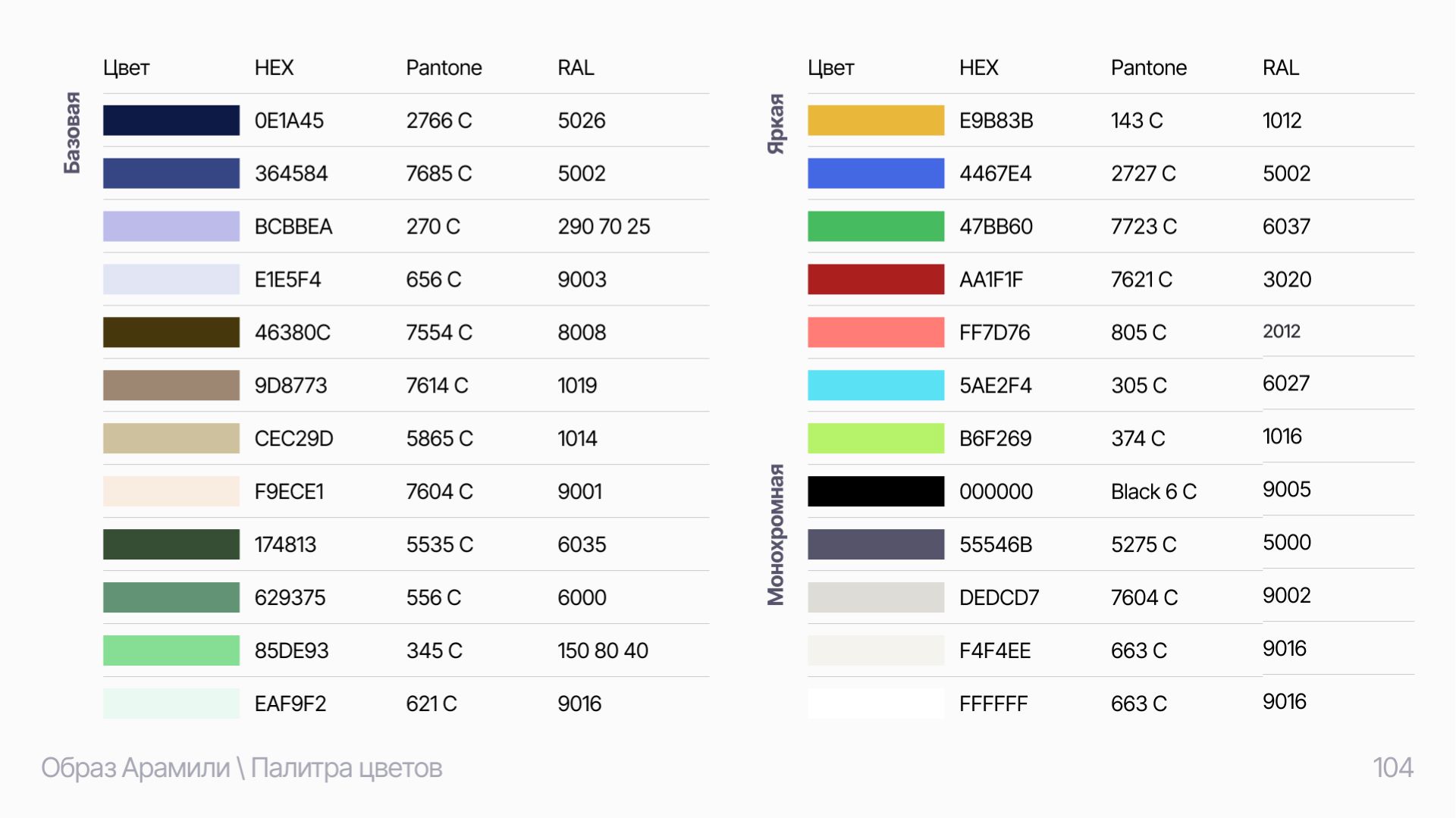Click the cyan 5AE2F4 color swatch
The height and width of the screenshot is (818, 1456).
tap(875, 386)
